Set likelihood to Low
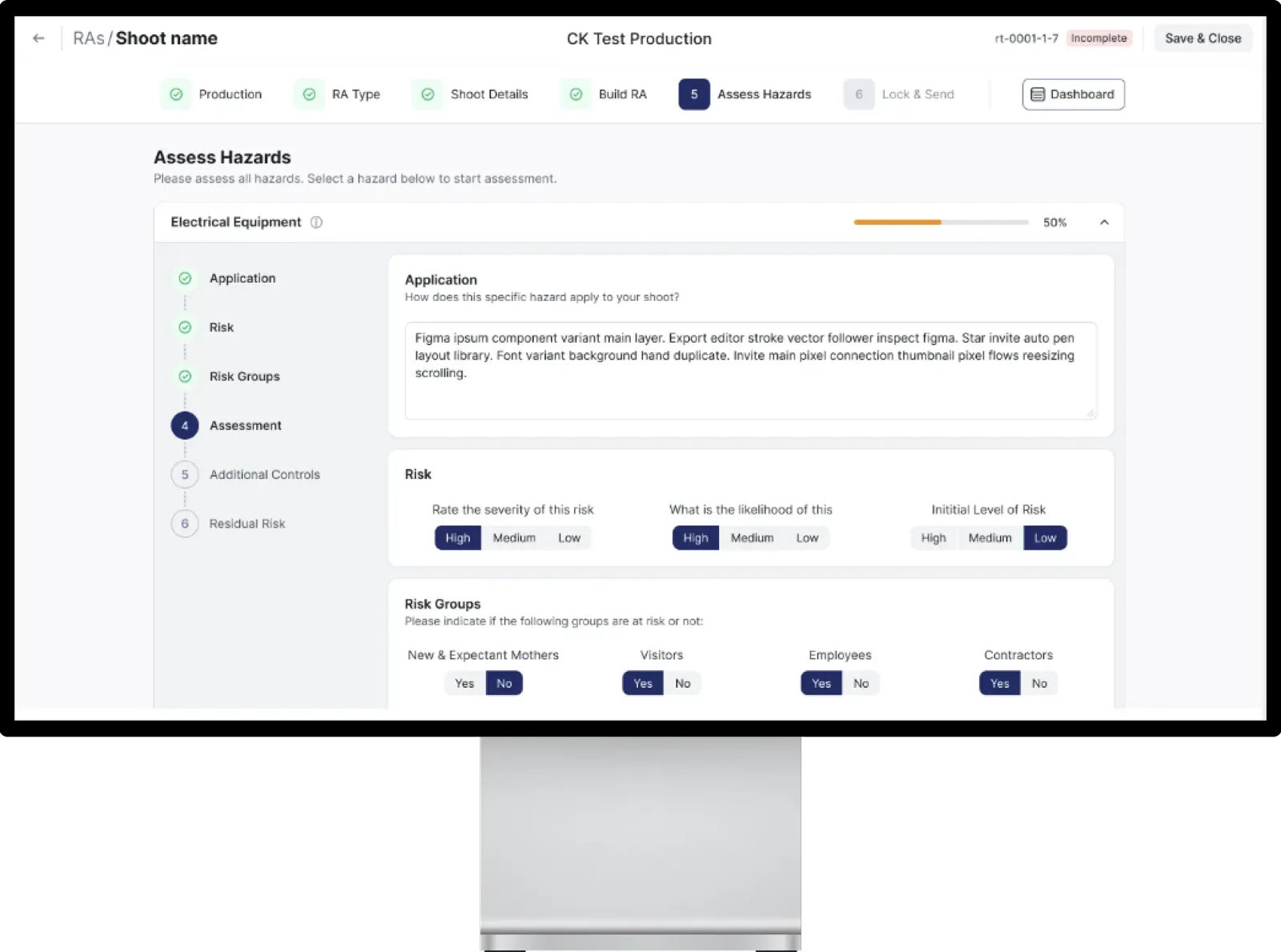Image resolution: width=1281 pixels, height=952 pixels. [807, 538]
